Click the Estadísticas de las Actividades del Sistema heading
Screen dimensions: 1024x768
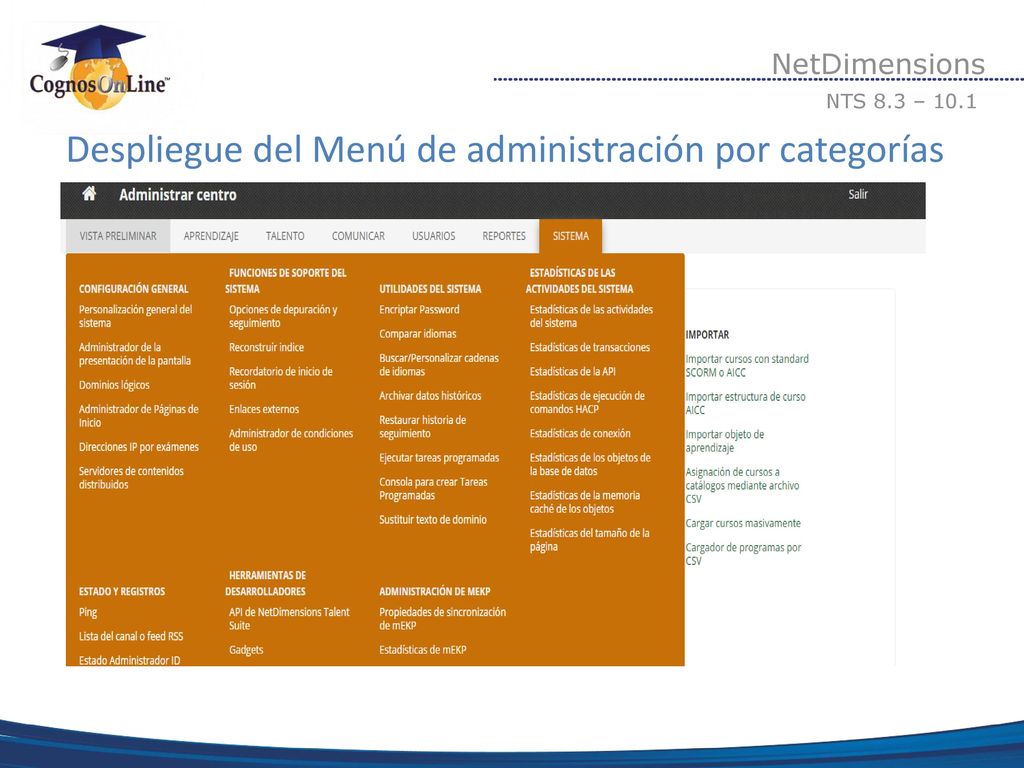coord(580,281)
